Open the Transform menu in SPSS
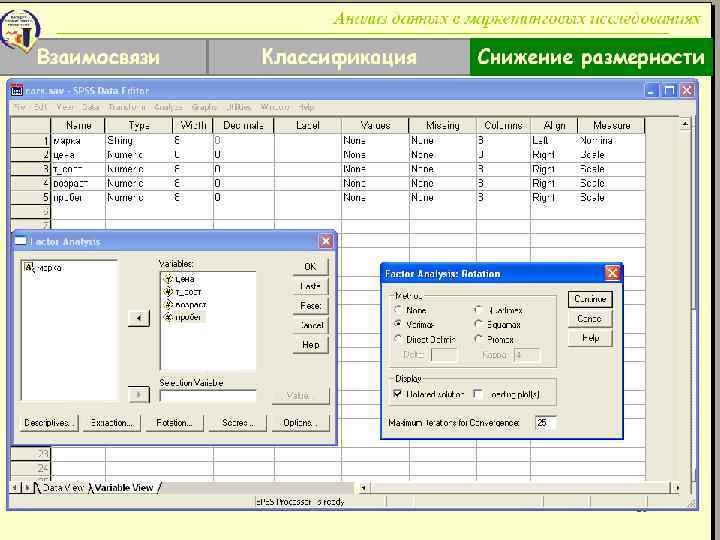The image size is (720, 540). pyautogui.click(x=127, y=107)
